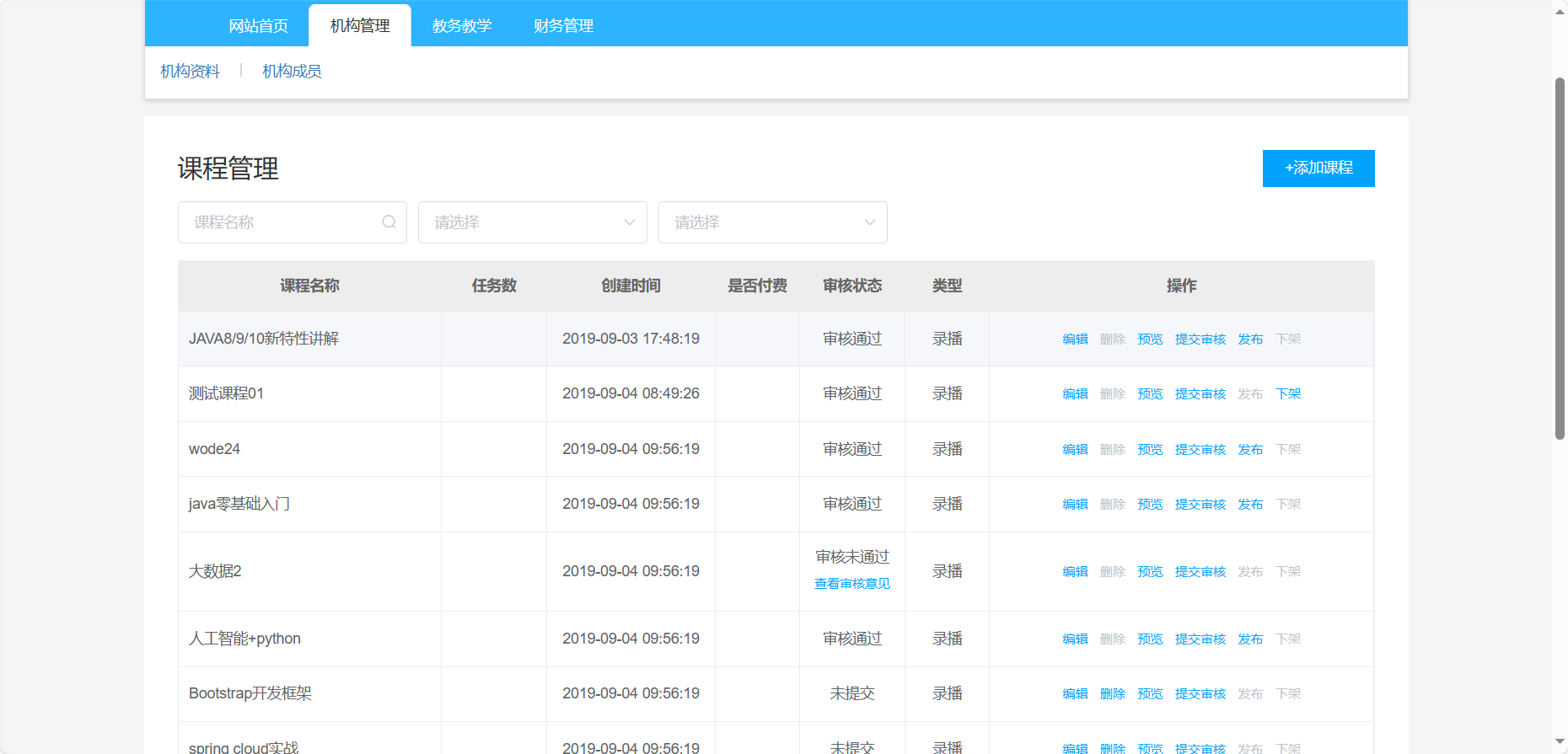
Task: Click the 审核未通过 status text
Action: point(852,557)
